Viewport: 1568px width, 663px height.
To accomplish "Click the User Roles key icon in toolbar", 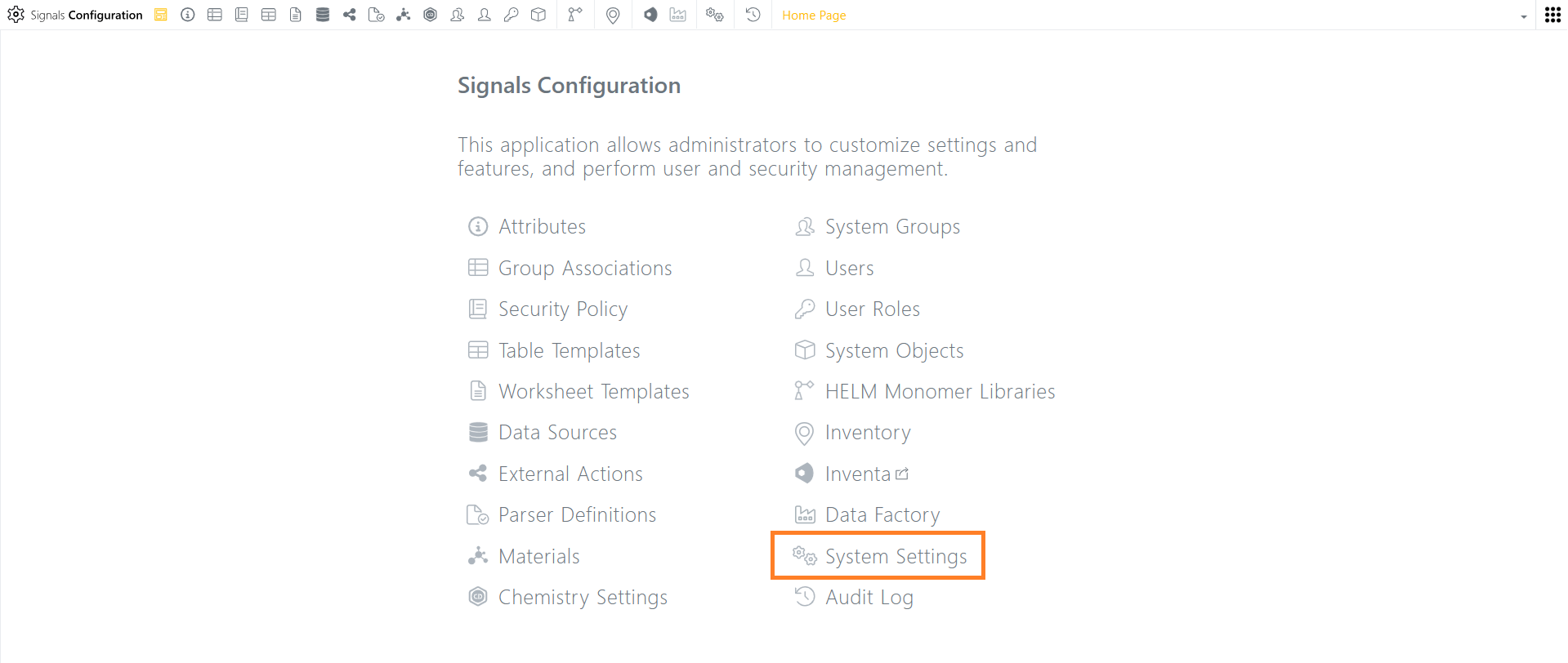I will click(x=511, y=15).
